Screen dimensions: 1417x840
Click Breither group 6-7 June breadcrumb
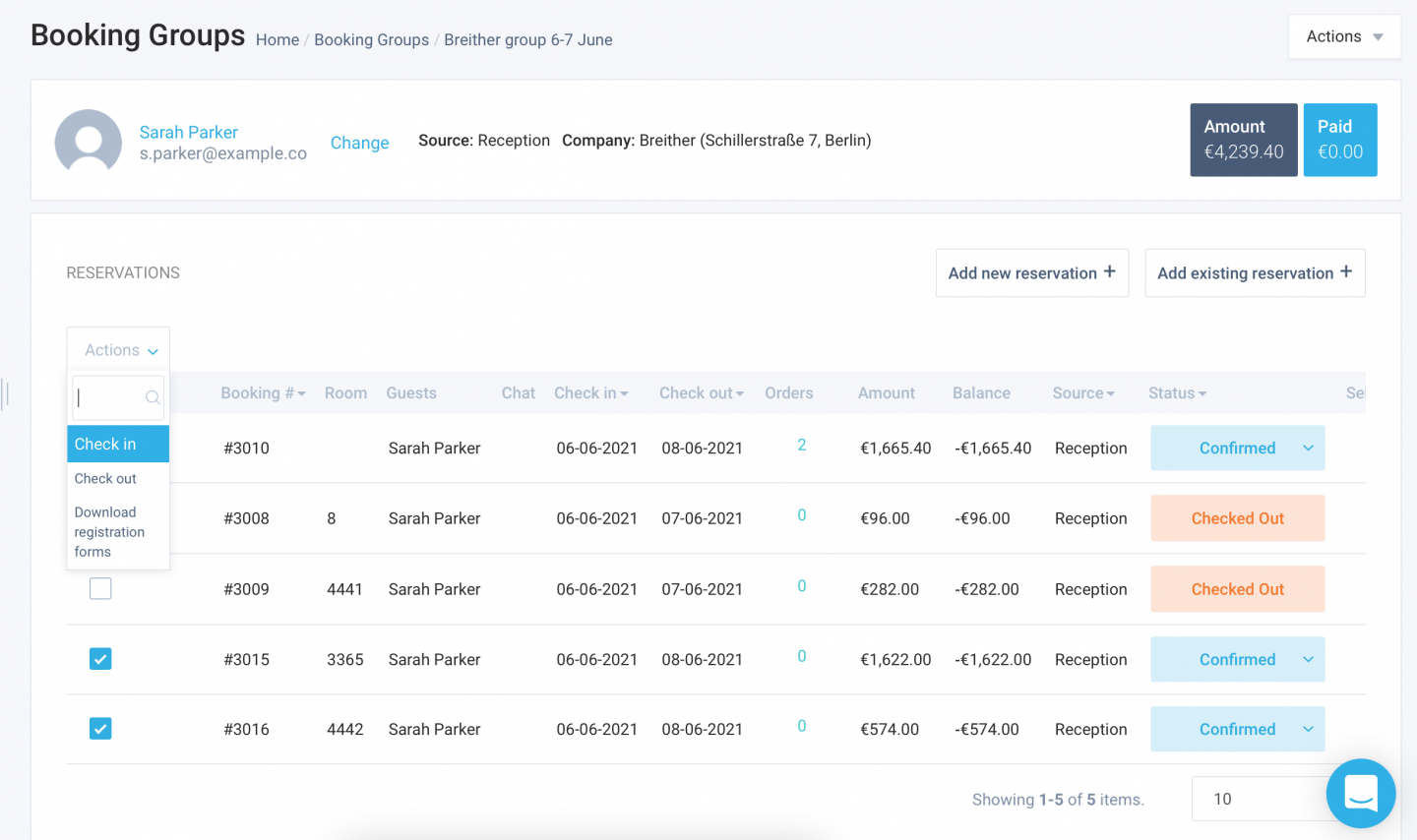528,39
